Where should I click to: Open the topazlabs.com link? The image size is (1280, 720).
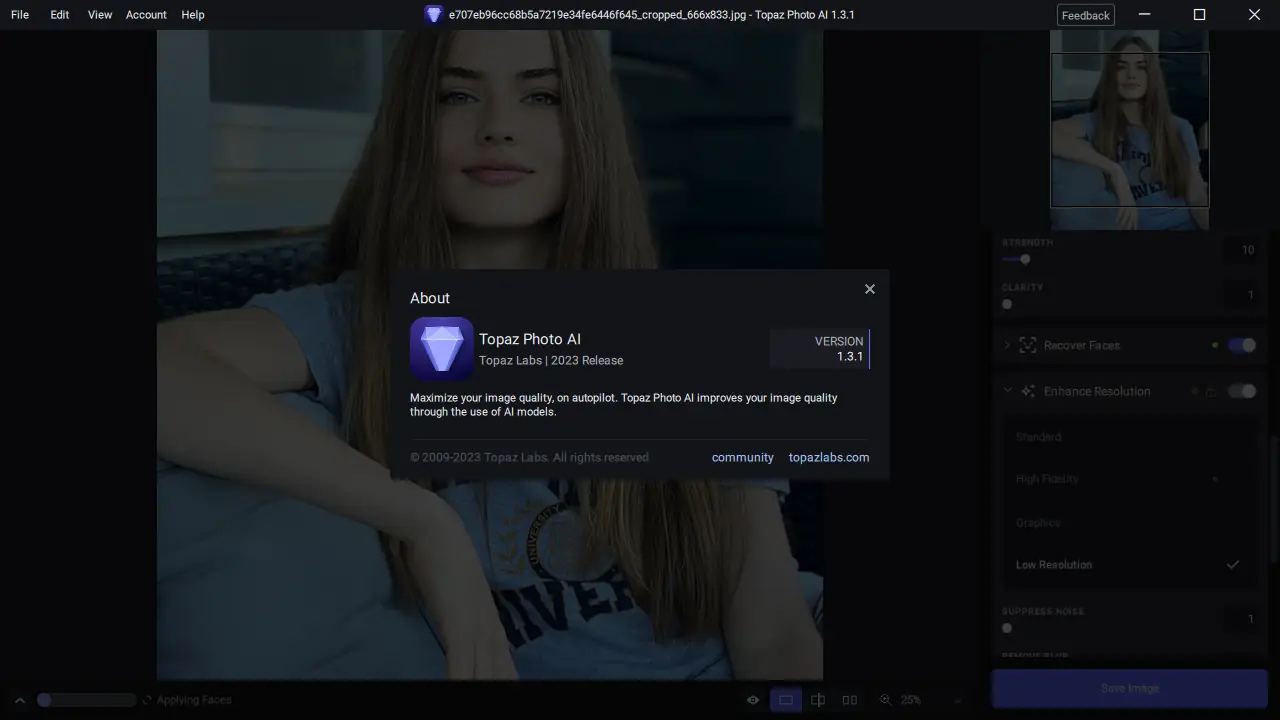coord(829,457)
